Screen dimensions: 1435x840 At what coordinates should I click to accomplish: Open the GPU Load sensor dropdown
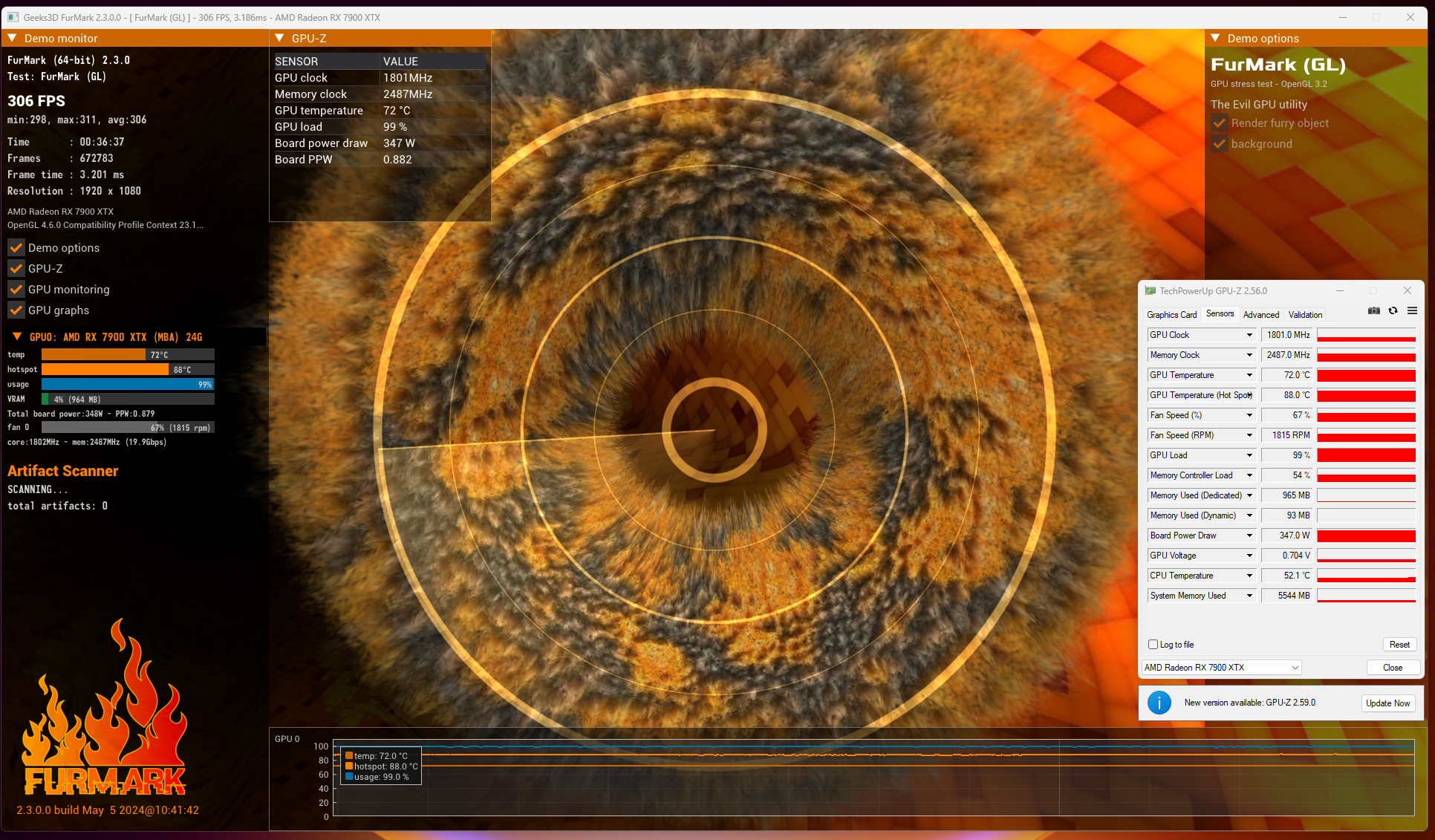point(1249,455)
